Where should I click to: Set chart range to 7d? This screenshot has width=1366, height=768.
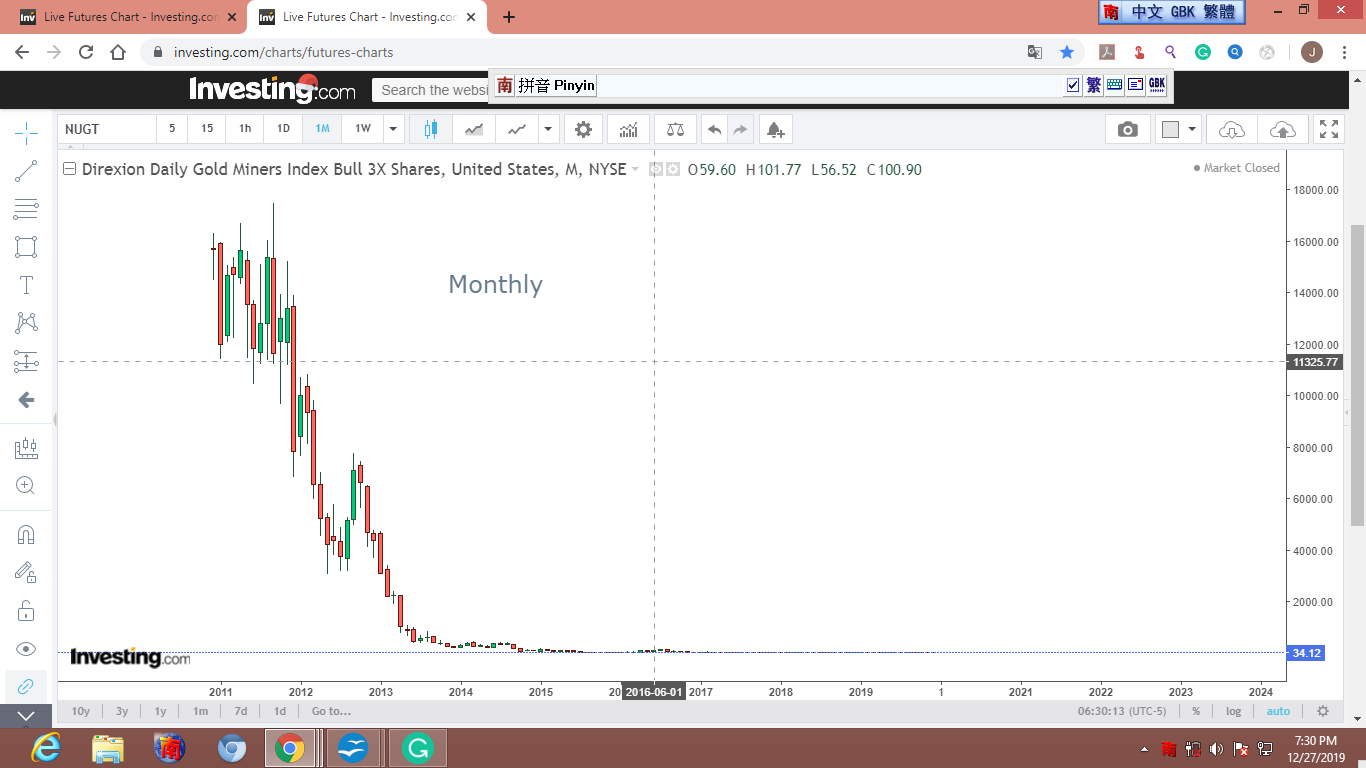241,711
